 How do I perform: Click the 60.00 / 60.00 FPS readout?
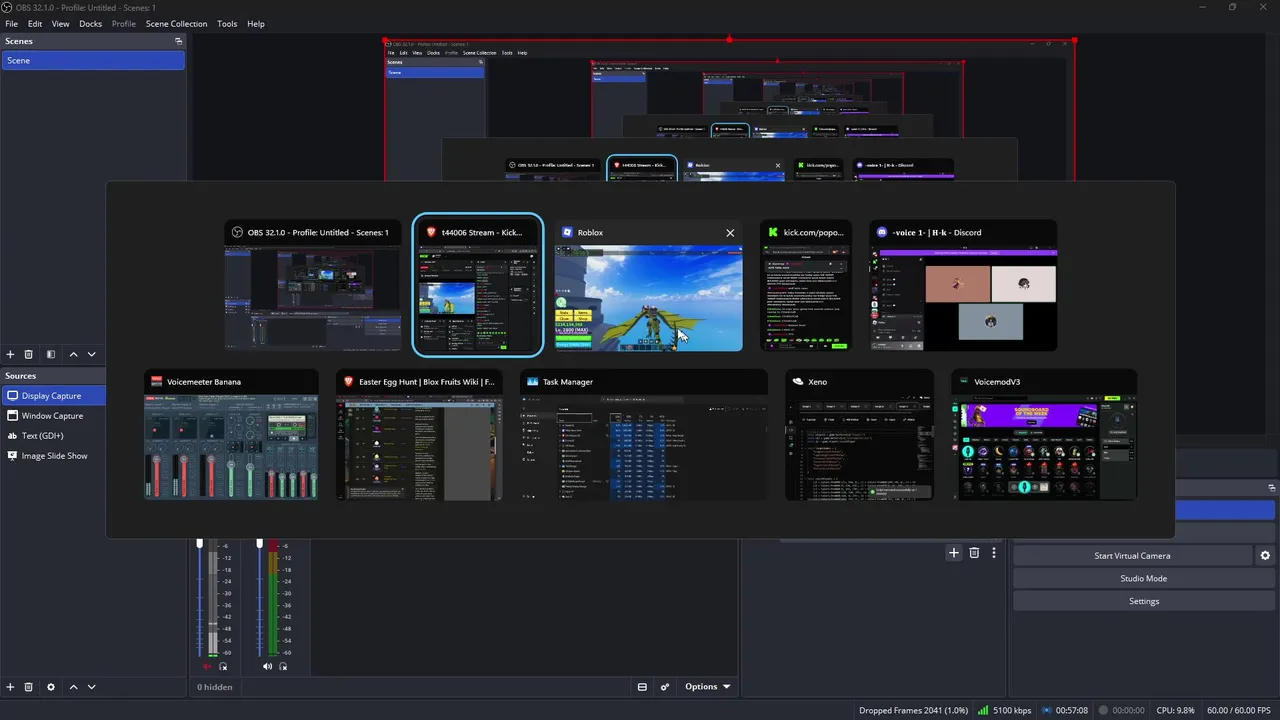[x=1240, y=711]
